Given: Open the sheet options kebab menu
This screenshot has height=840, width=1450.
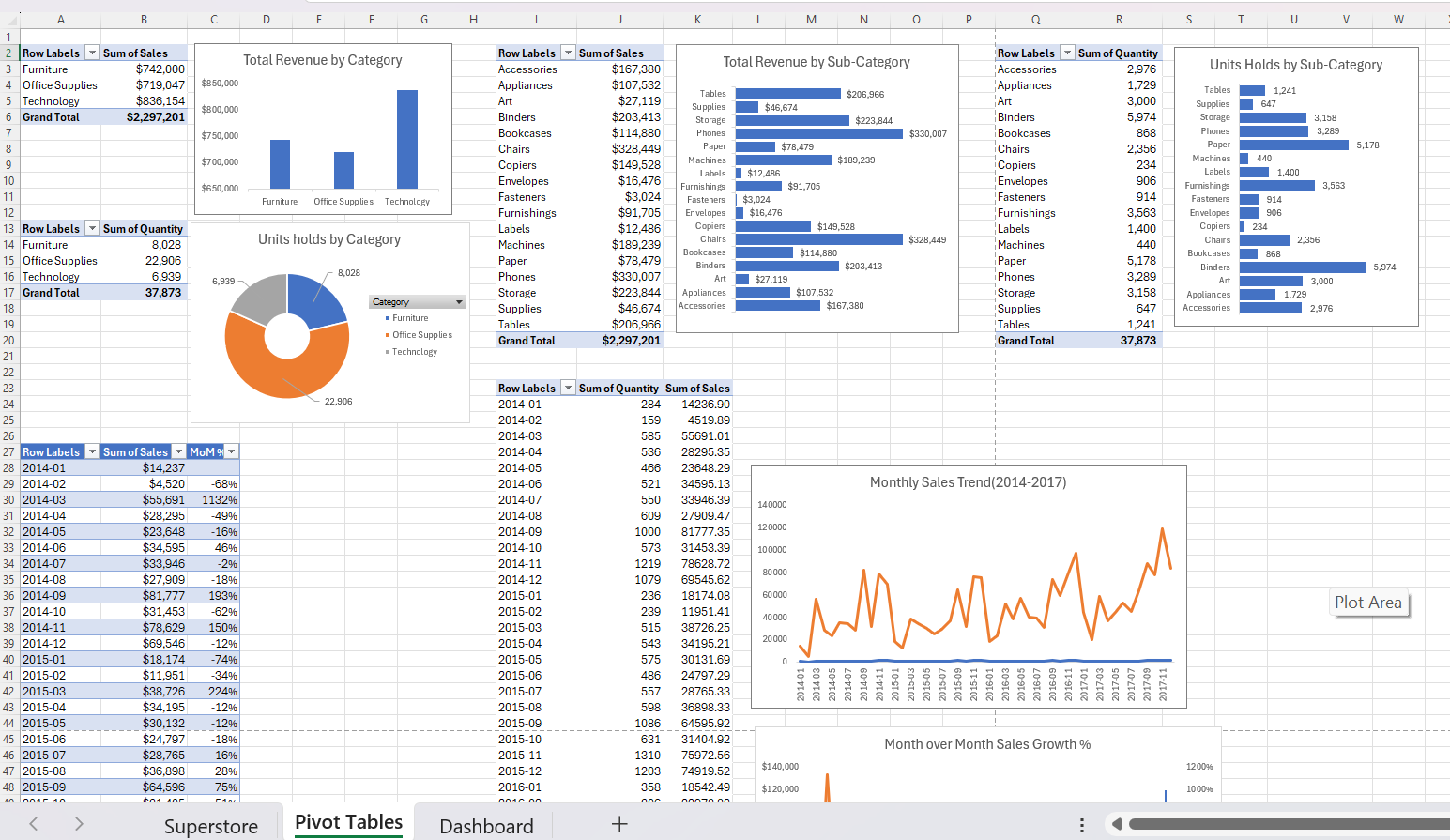Looking at the screenshot, I should coord(1082,824).
